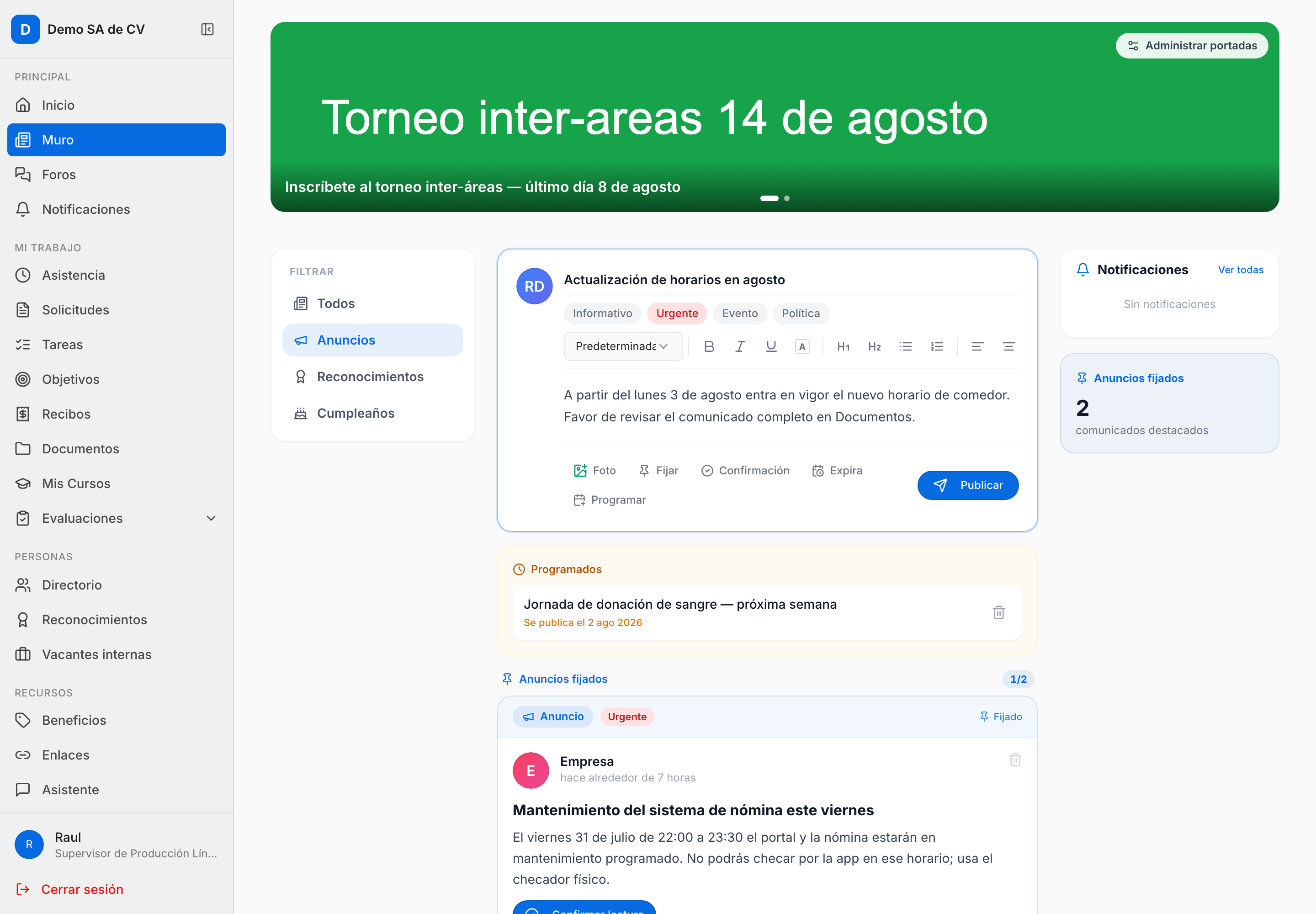Screen dimensions: 1316x914
Task: Click the 1/2 pinned announcements counter
Action: pyautogui.click(x=1018, y=679)
